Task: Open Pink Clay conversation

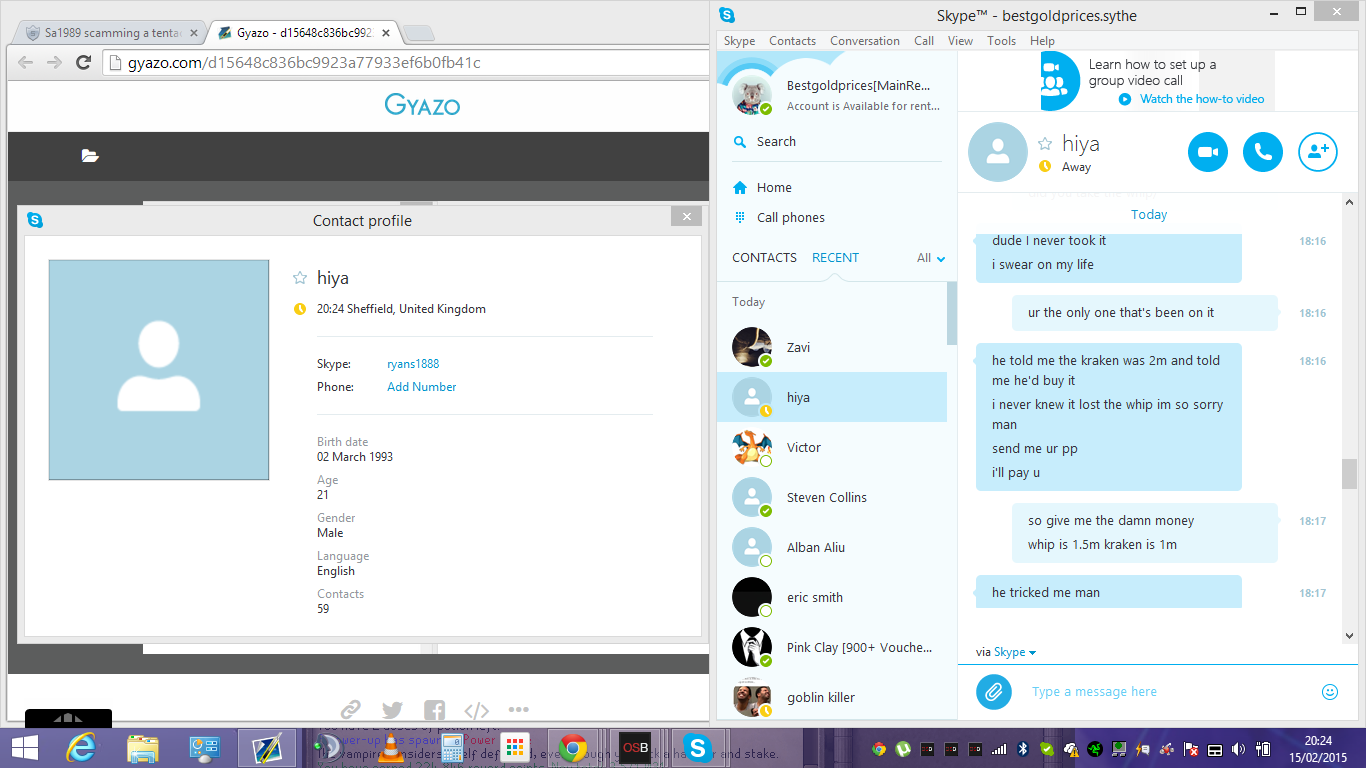Action: (832, 647)
